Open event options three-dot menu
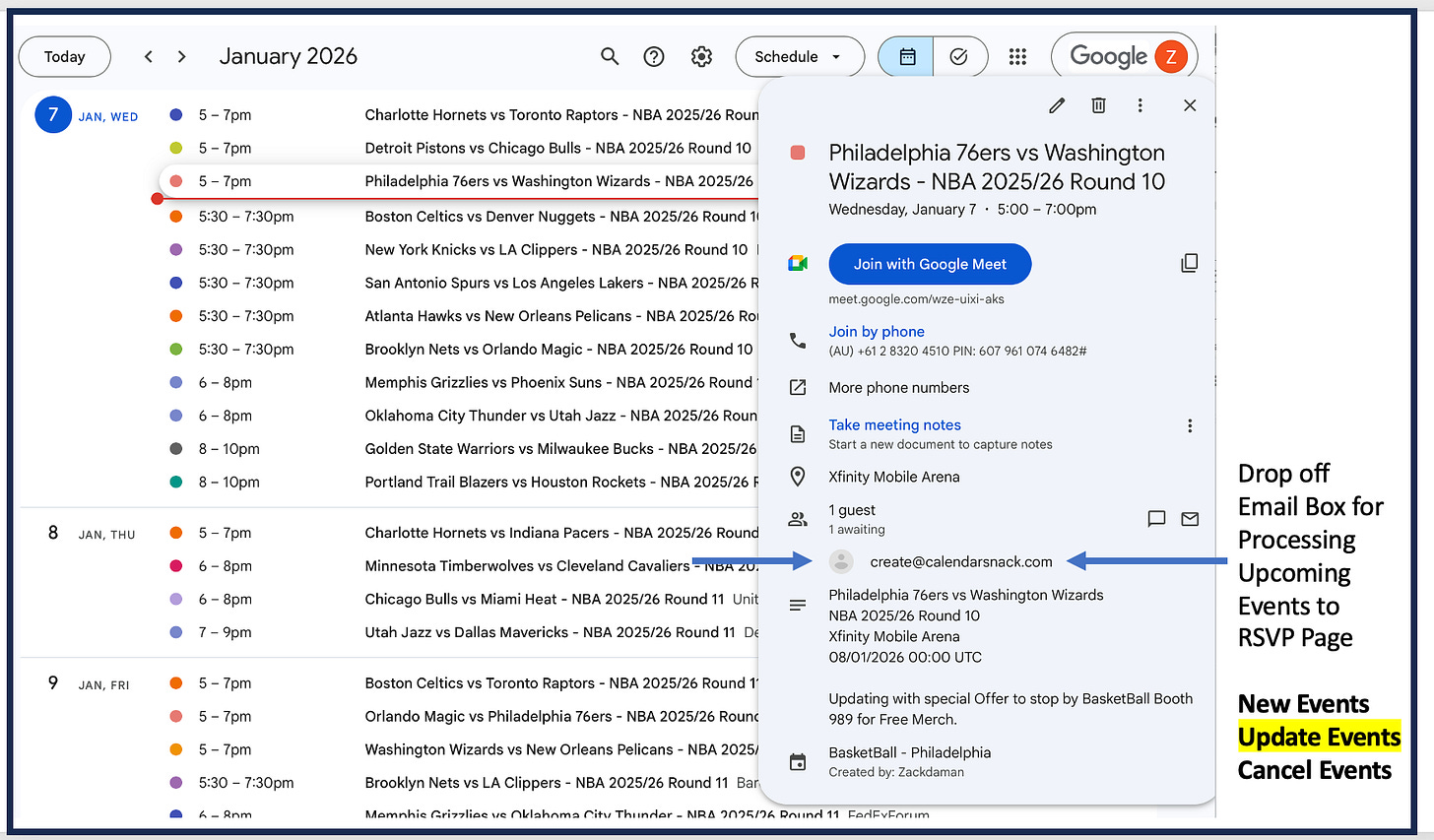 (1141, 105)
